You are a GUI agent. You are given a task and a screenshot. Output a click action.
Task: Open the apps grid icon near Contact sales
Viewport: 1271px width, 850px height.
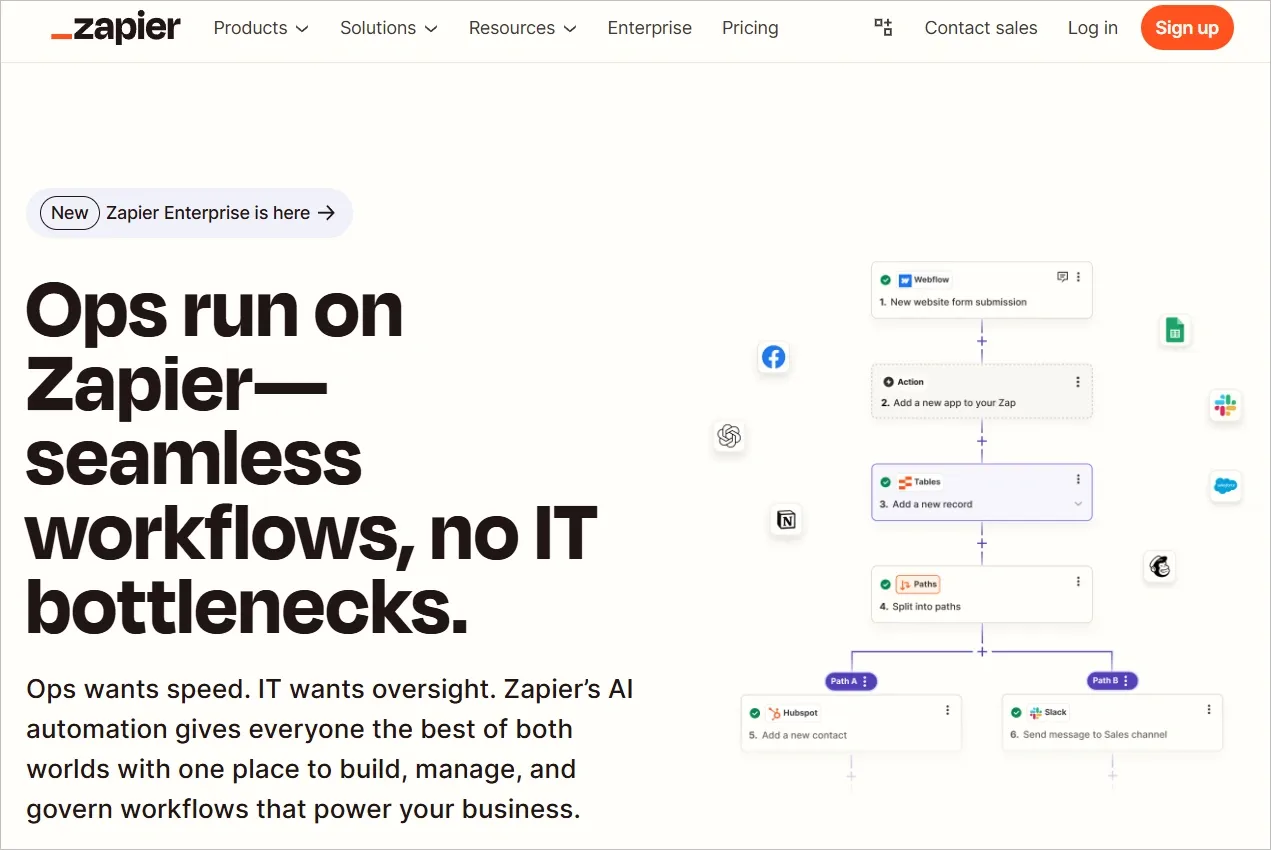[883, 28]
